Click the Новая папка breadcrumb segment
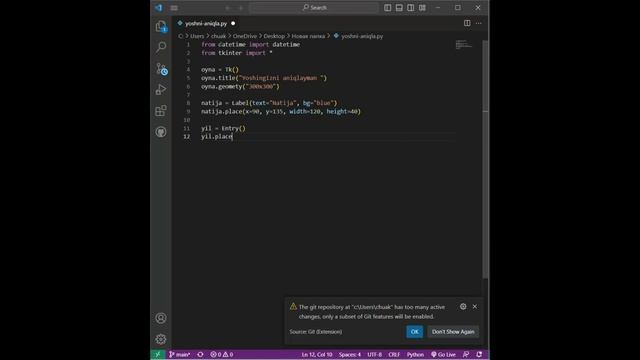The width and height of the screenshot is (640, 360). point(308,36)
